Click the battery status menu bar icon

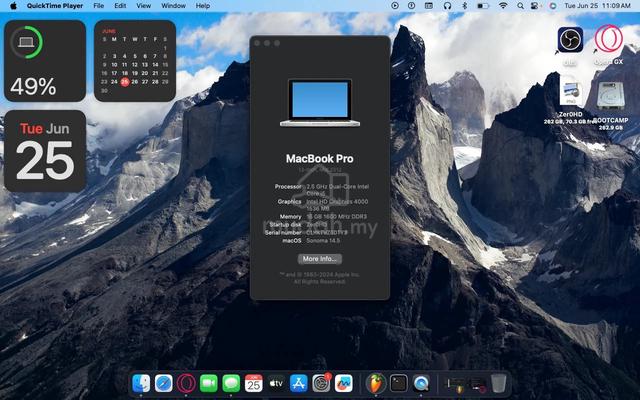[x=483, y=6]
